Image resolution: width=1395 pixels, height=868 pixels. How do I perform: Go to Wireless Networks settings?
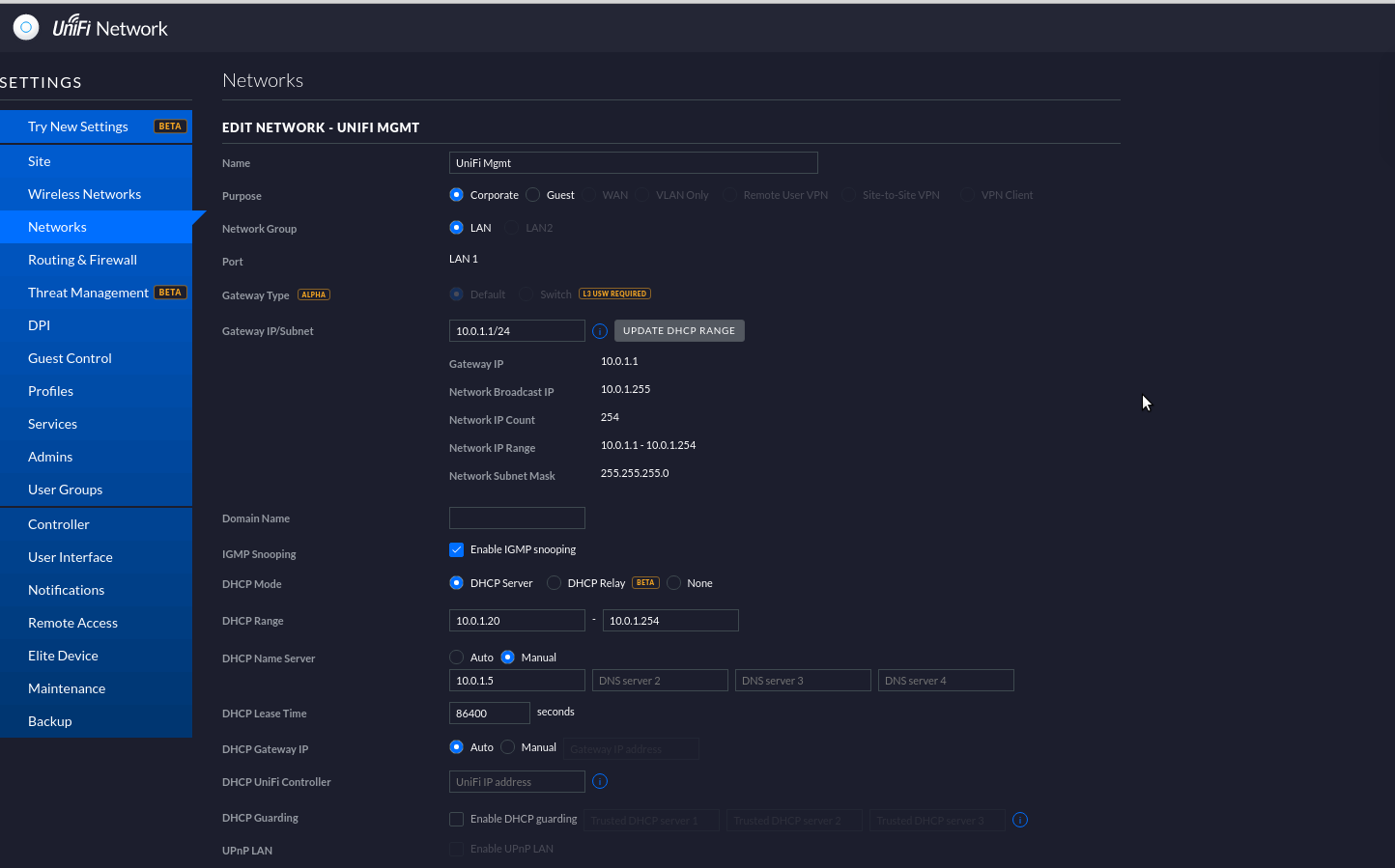(x=96, y=194)
